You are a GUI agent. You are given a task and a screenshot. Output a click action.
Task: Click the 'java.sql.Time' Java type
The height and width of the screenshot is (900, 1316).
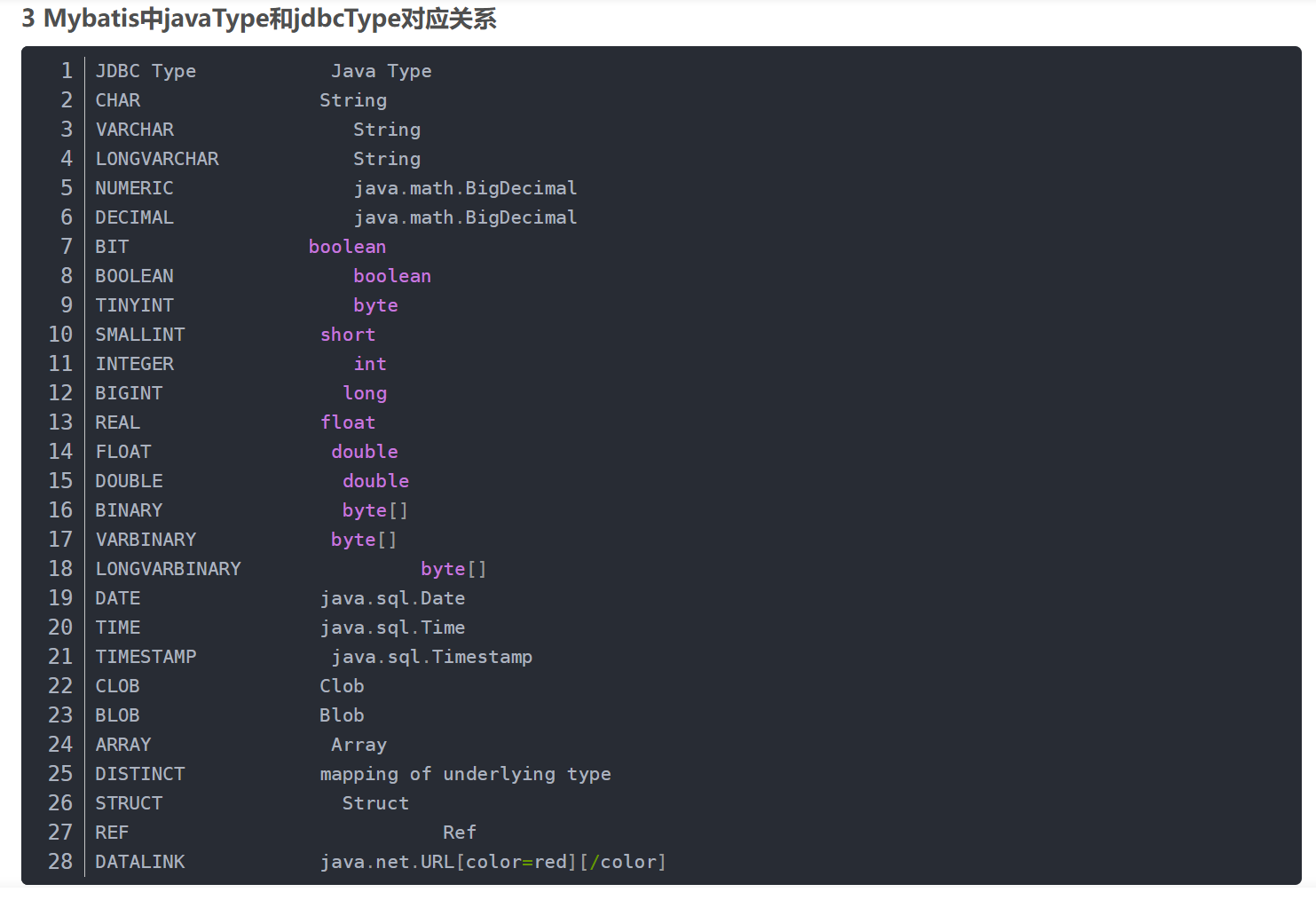point(392,628)
